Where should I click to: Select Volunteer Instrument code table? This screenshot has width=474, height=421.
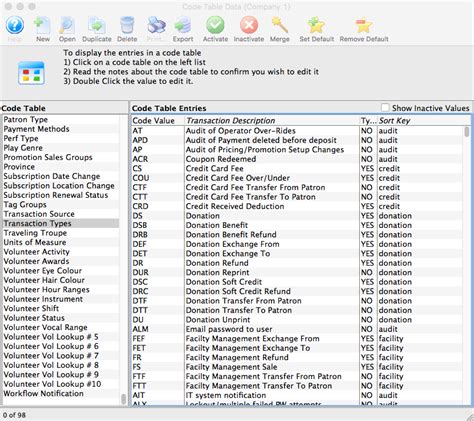61,299
